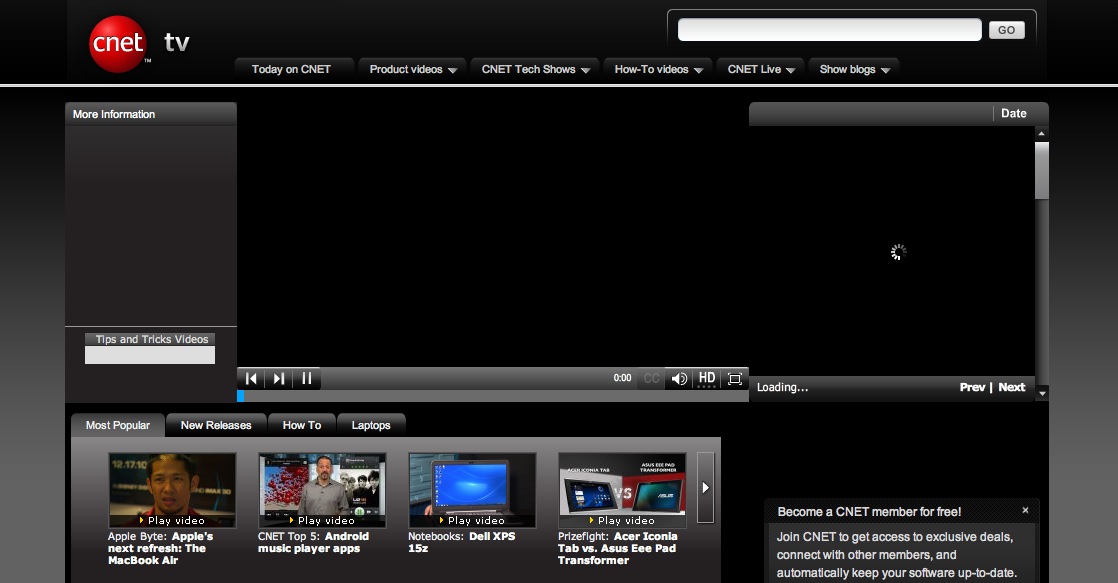
Task: Click the playlist scrollbar thumb
Action: [x=1042, y=171]
